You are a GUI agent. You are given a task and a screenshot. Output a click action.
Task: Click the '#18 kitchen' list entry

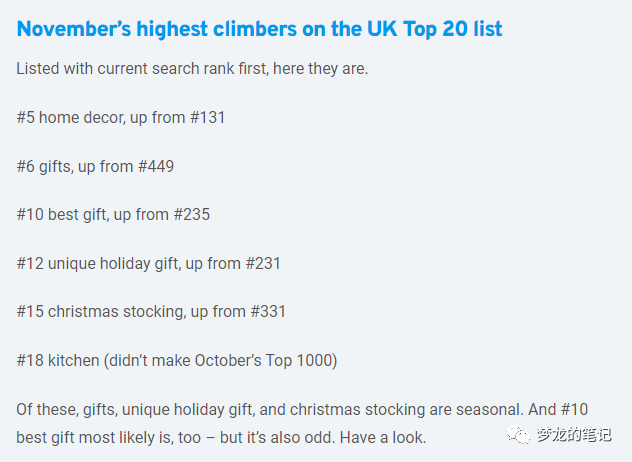click(177, 360)
